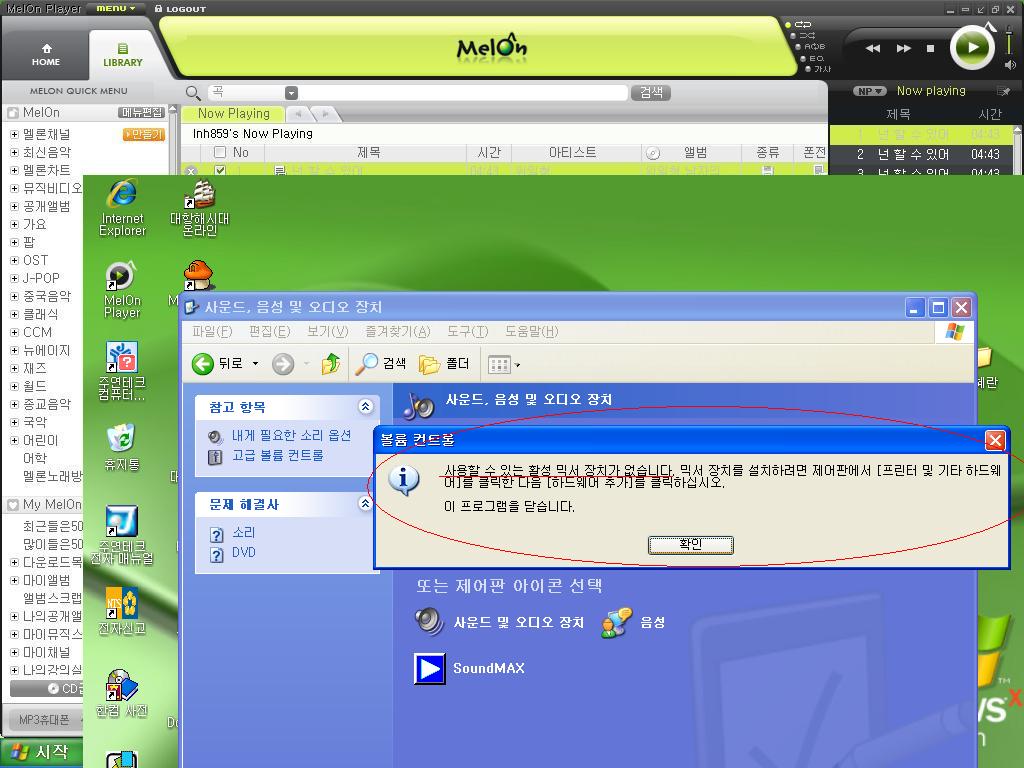The width and height of the screenshot is (1024, 768).
Task: Toggle shuffle mode in MelOn player
Action: [805, 35]
